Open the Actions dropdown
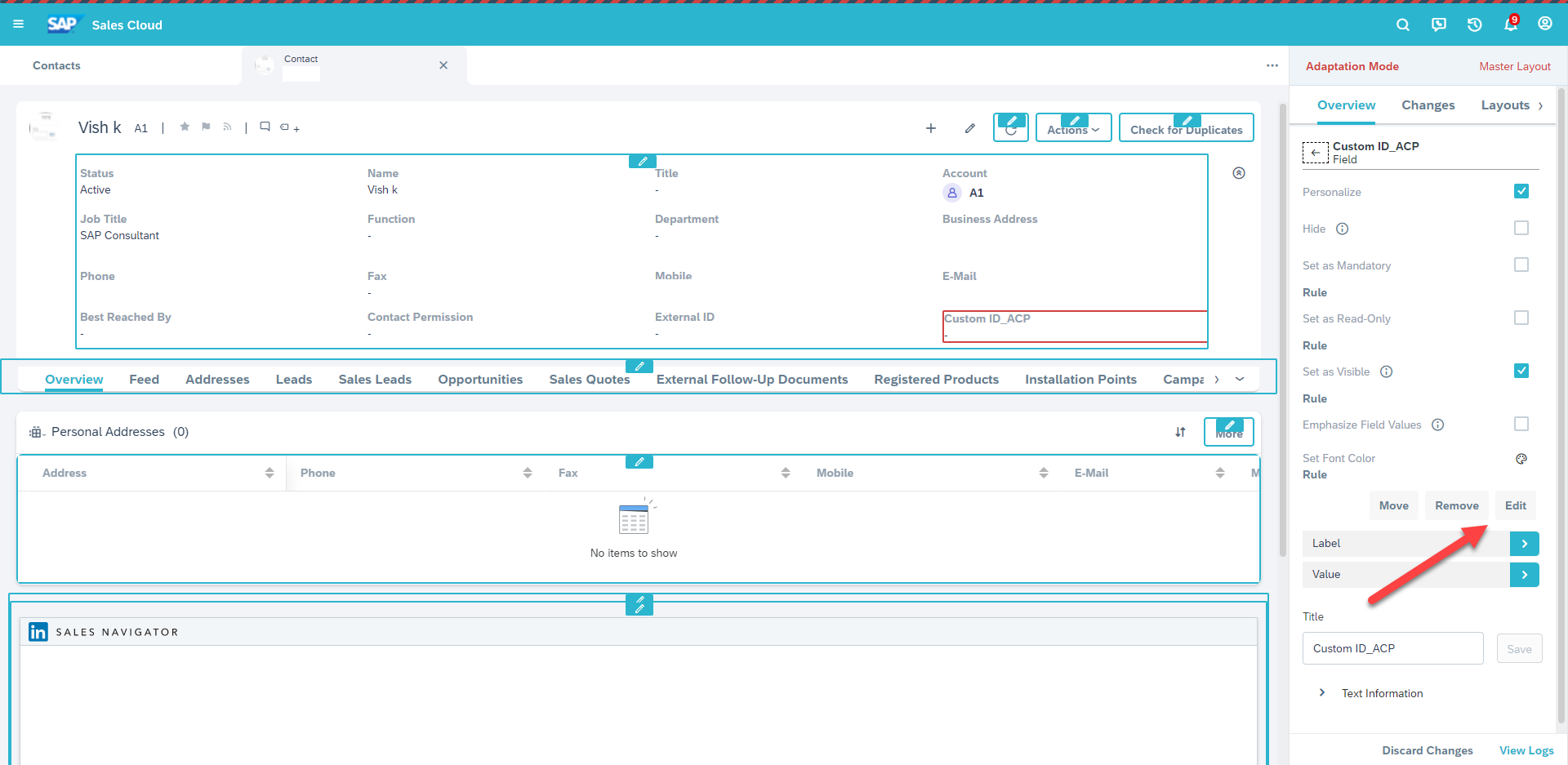Viewport: 1568px width, 765px height. point(1073,128)
